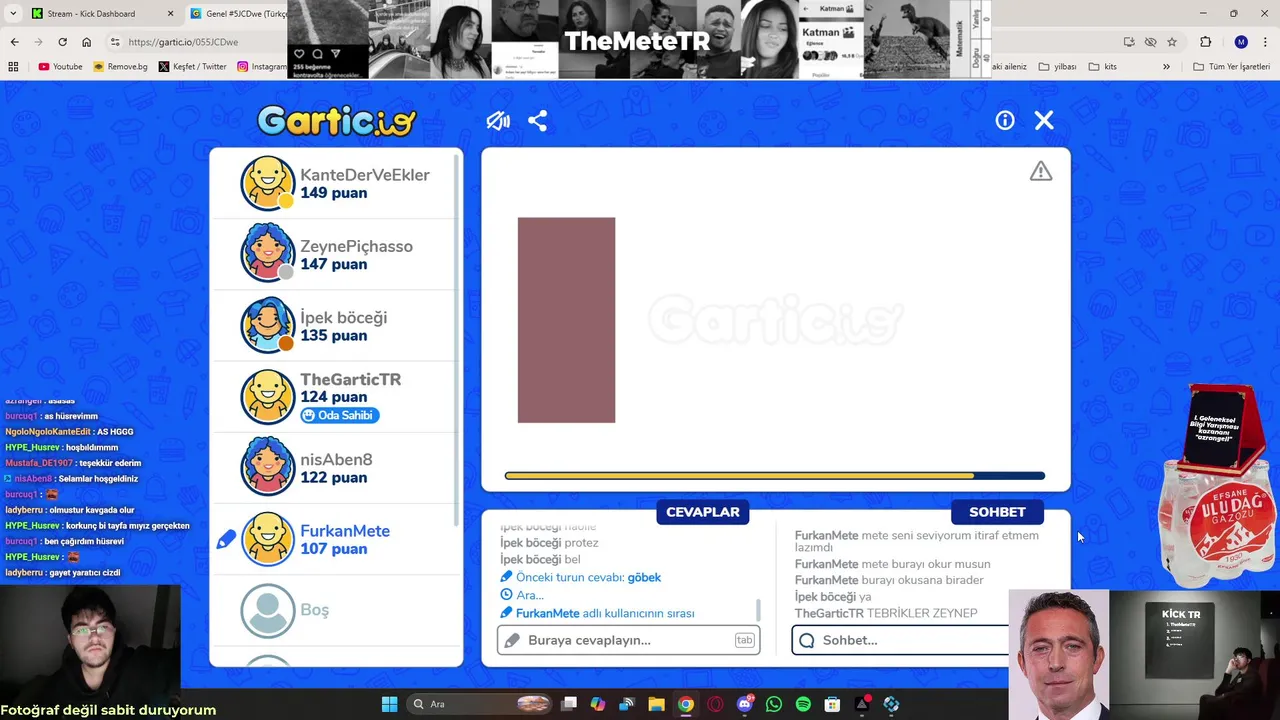
Task: Open File Explorer from the taskbar
Action: pyautogui.click(x=656, y=704)
